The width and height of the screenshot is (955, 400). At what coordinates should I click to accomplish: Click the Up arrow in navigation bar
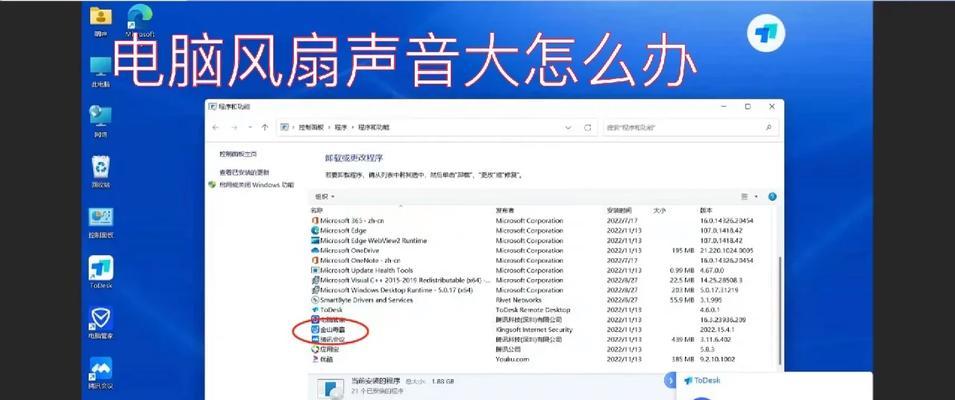coord(264,127)
